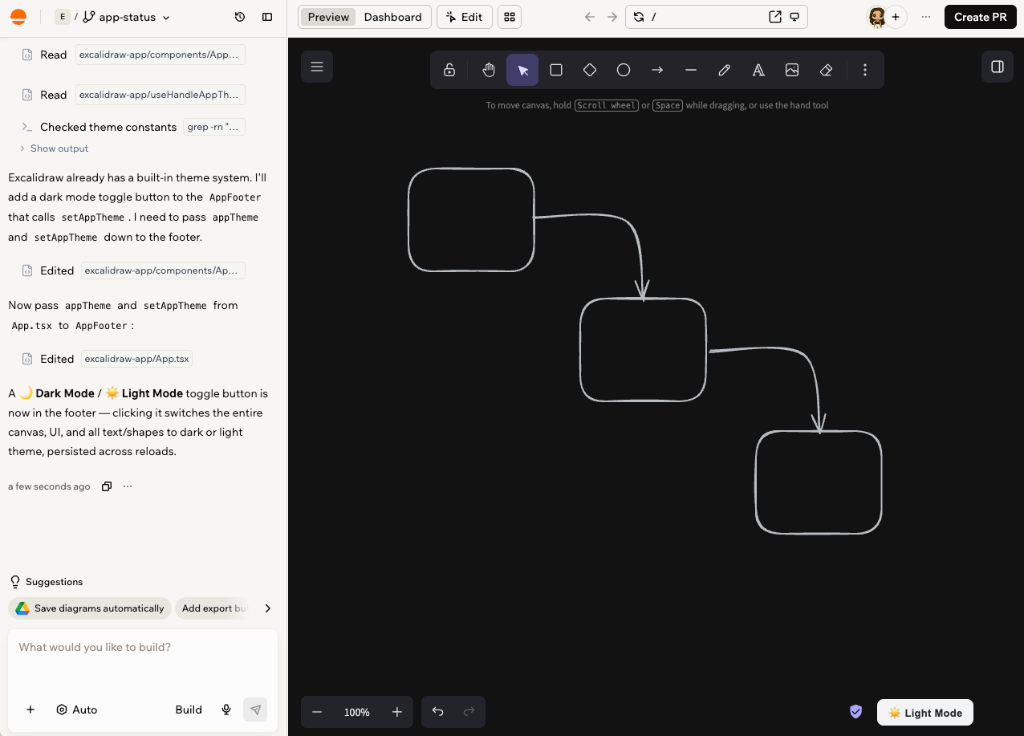Click the redo arrow icon

pyautogui.click(x=469, y=712)
